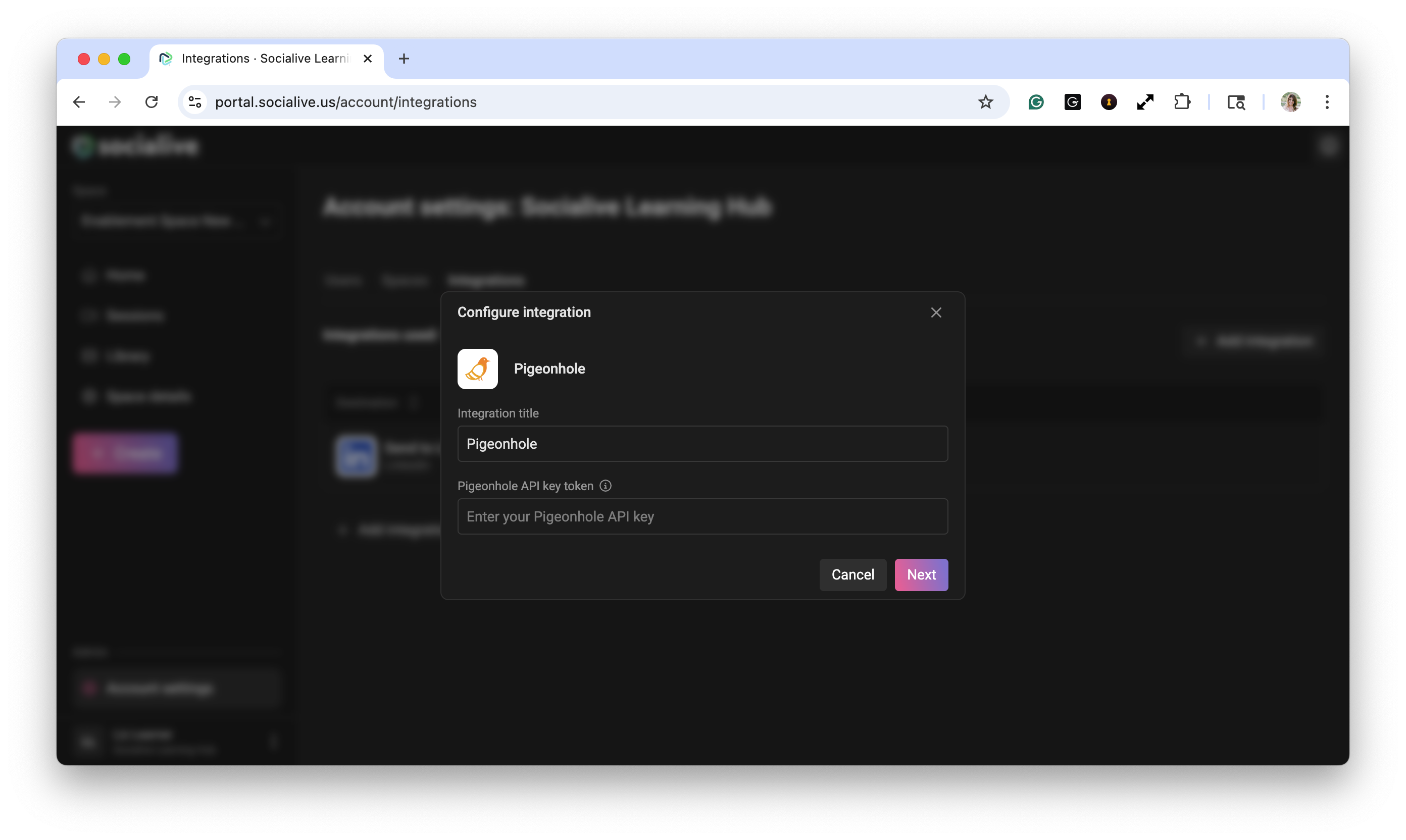Open the Grammarly extension icon
This screenshot has width=1406, height=840.
point(1036,102)
